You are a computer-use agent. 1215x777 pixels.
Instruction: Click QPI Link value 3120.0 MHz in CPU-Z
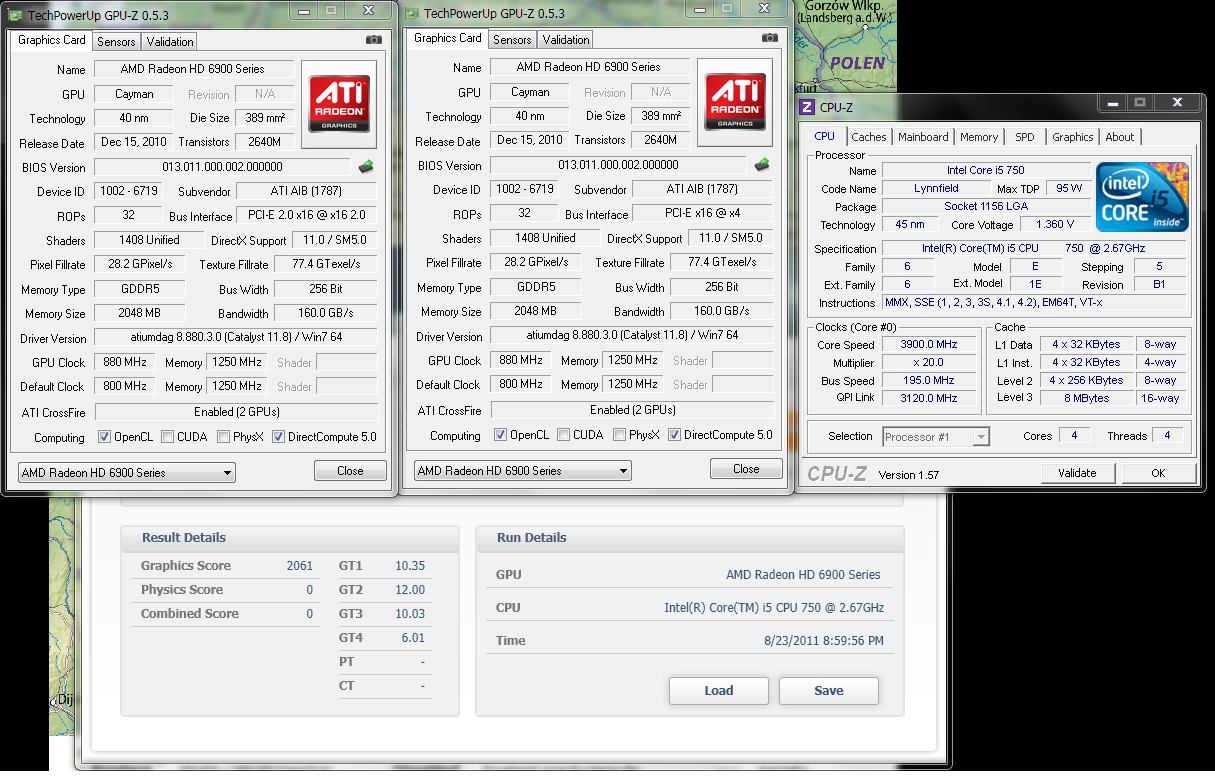(929, 398)
